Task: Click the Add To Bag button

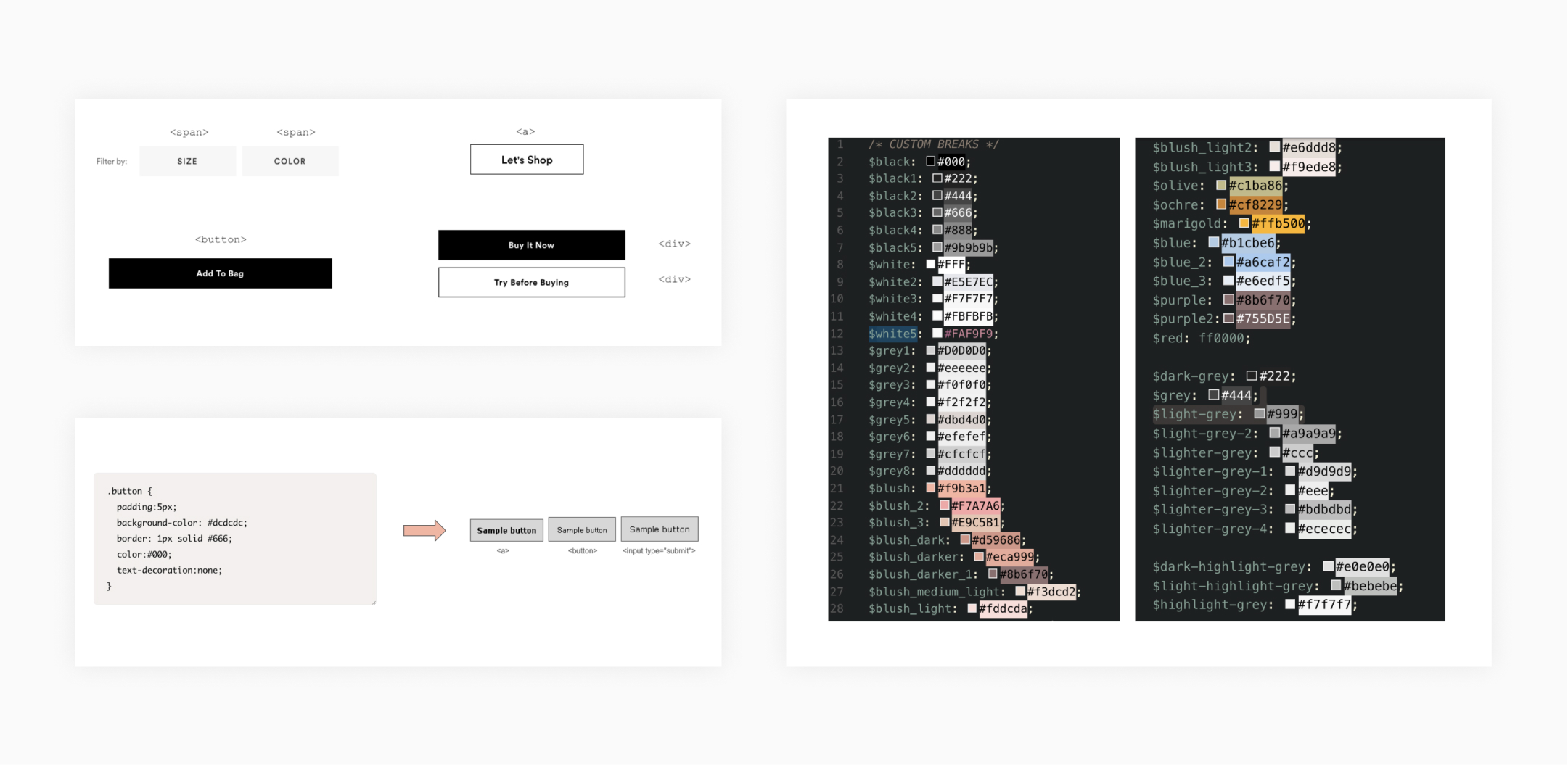Action: 220,273
